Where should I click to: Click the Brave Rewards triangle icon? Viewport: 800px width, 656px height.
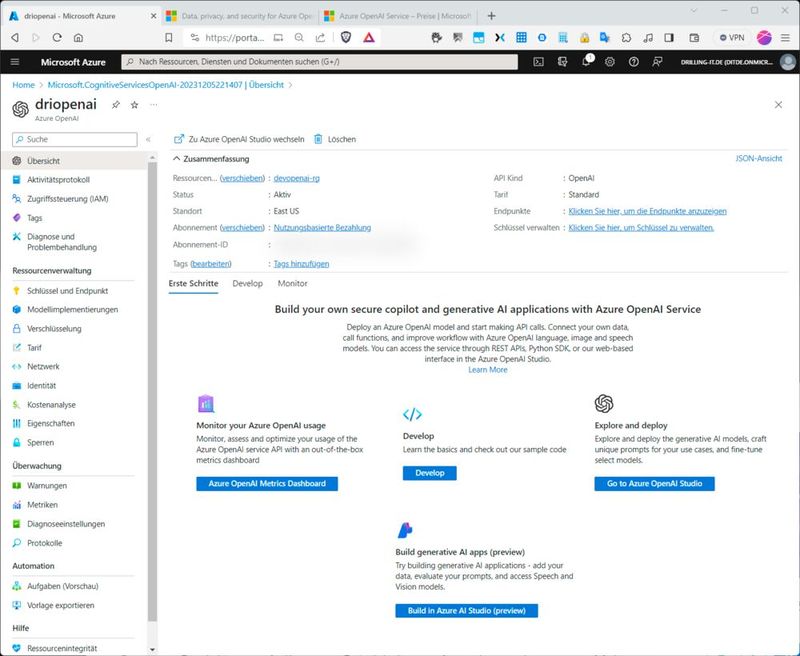click(x=369, y=37)
